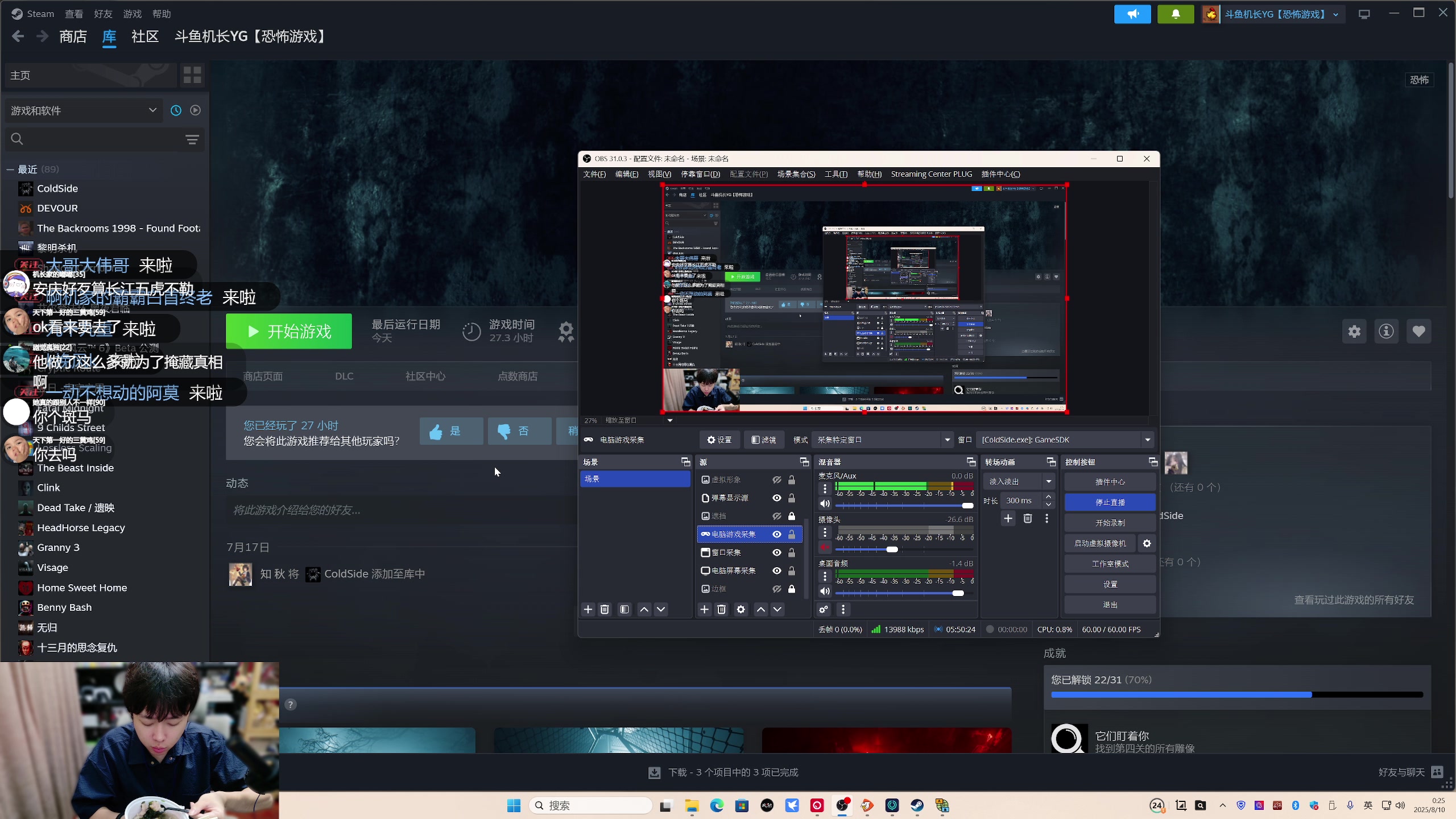Unlock the 遮挡 source
This screenshot has width=1456, height=819.
pyautogui.click(x=792, y=516)
